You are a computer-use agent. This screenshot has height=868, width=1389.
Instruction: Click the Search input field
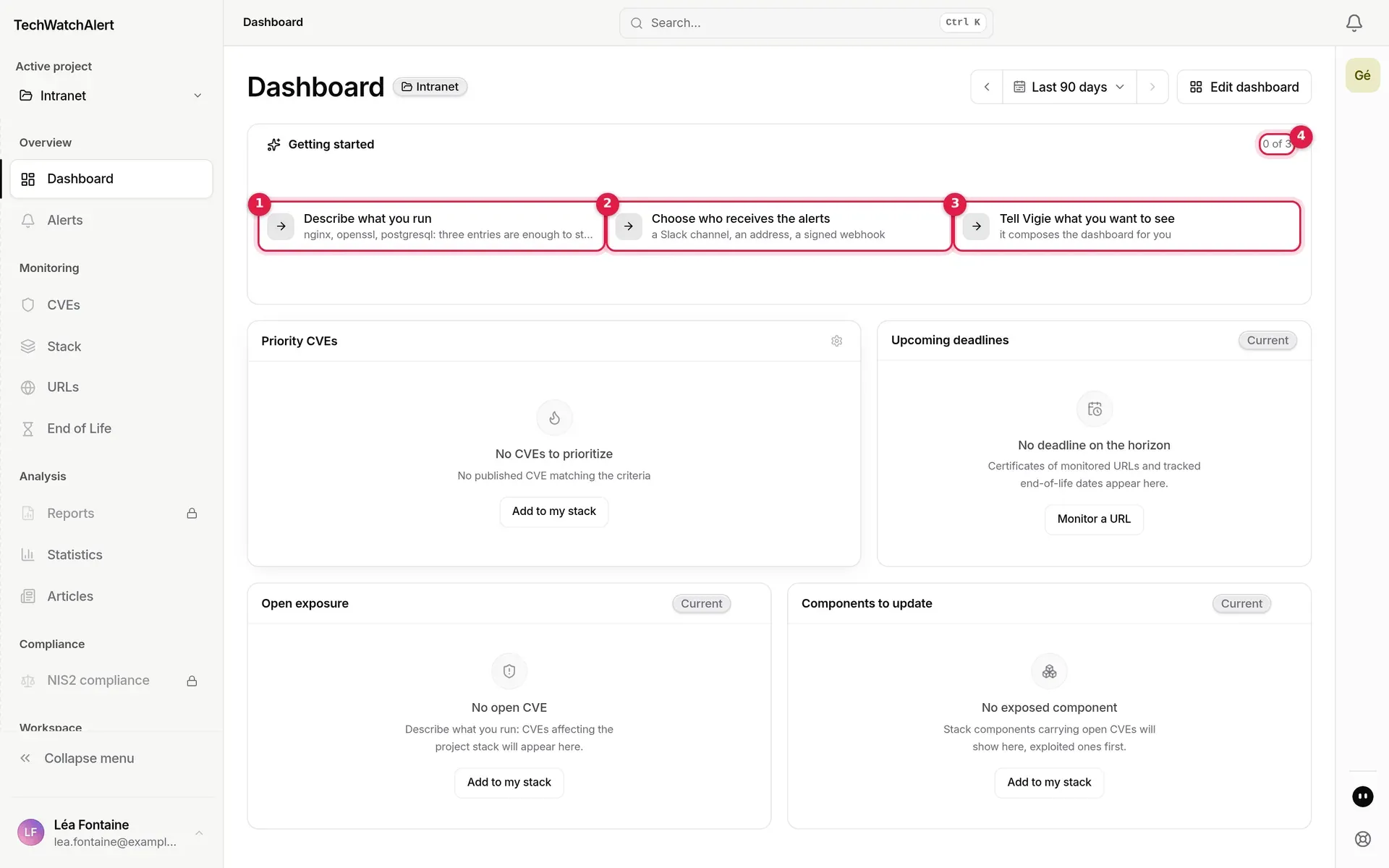[x=806, y=23]
